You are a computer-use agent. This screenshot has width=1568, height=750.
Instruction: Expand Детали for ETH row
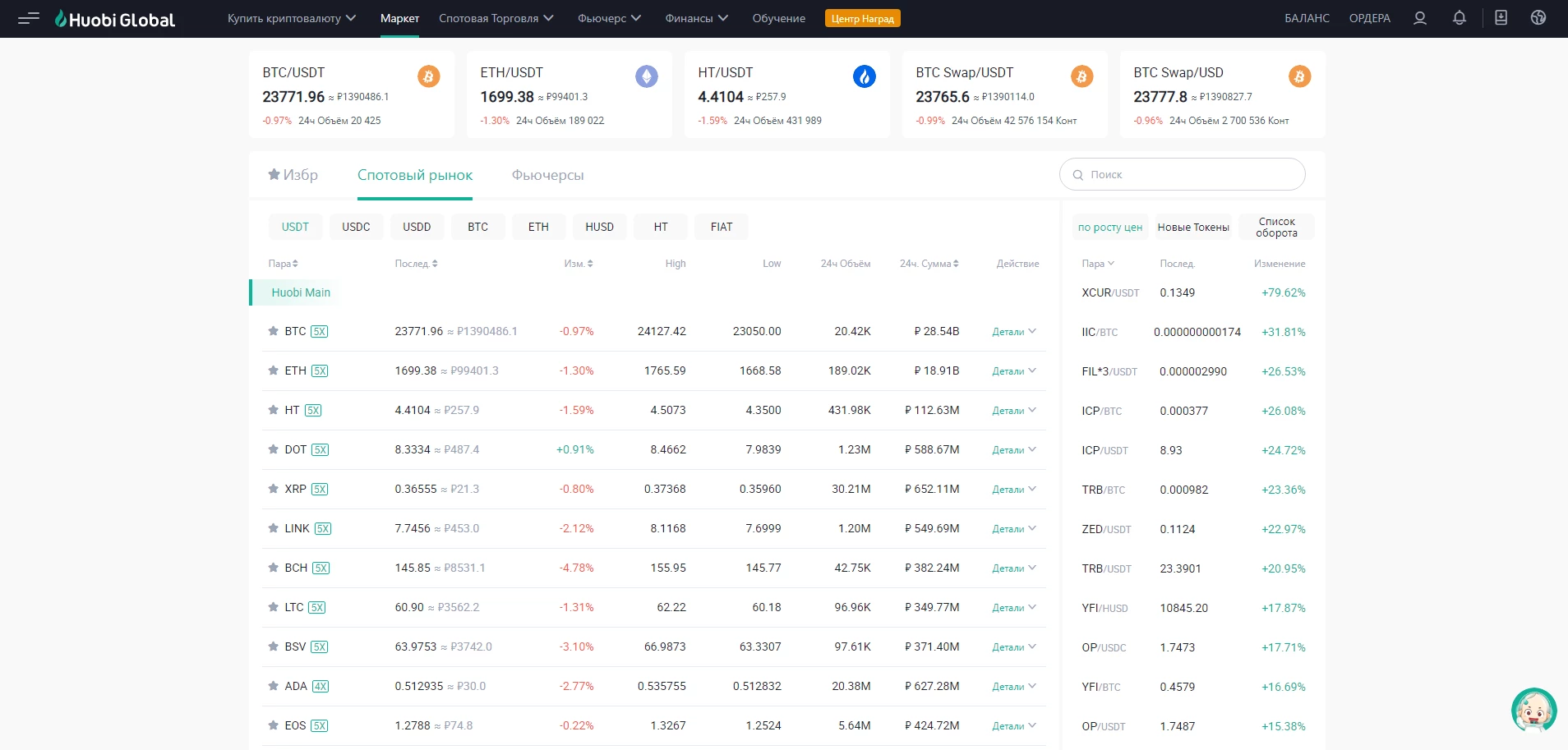[1014, 371]
